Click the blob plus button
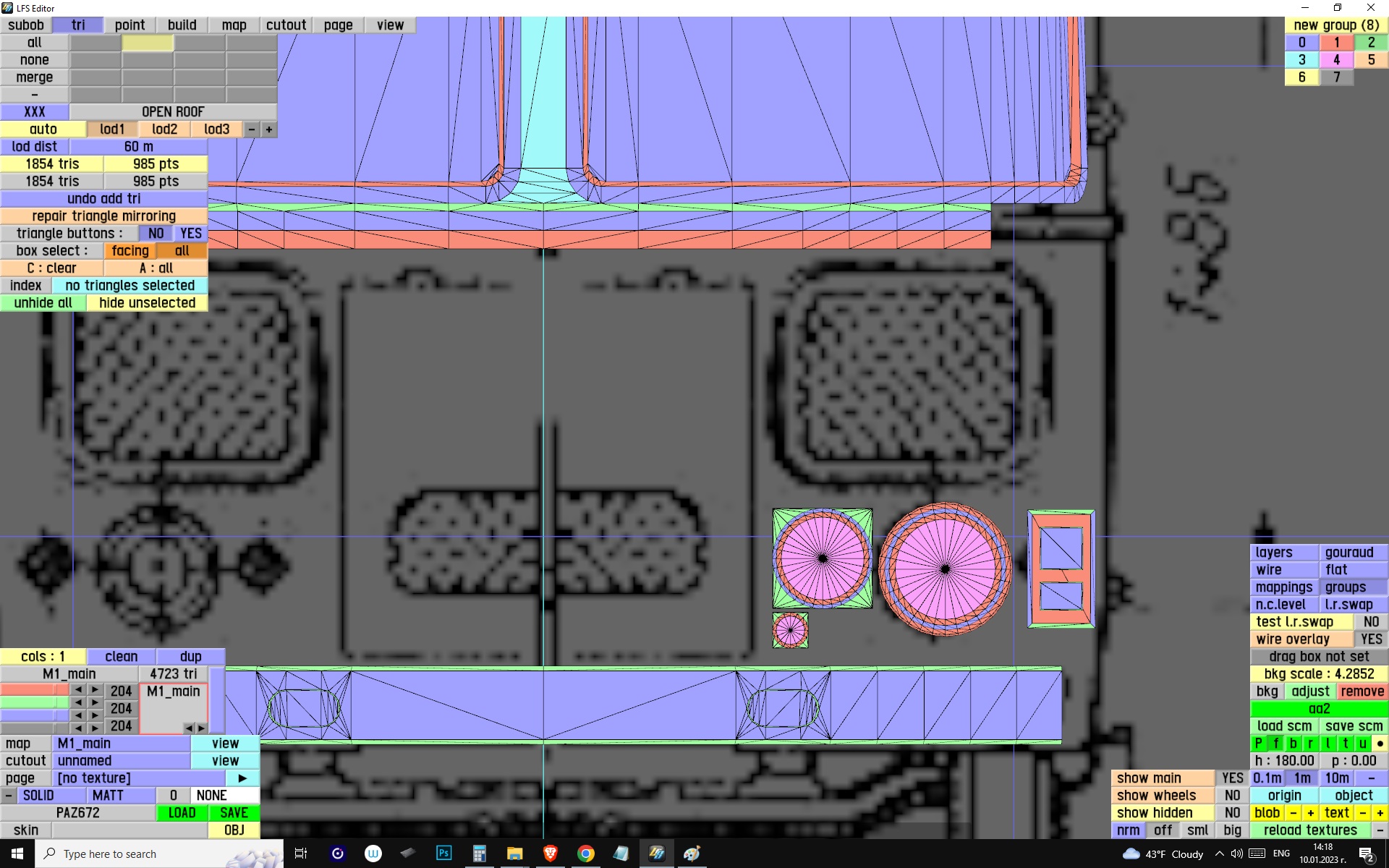The height and width of the screenshot is (868, 1389). tap(1310, 812)
